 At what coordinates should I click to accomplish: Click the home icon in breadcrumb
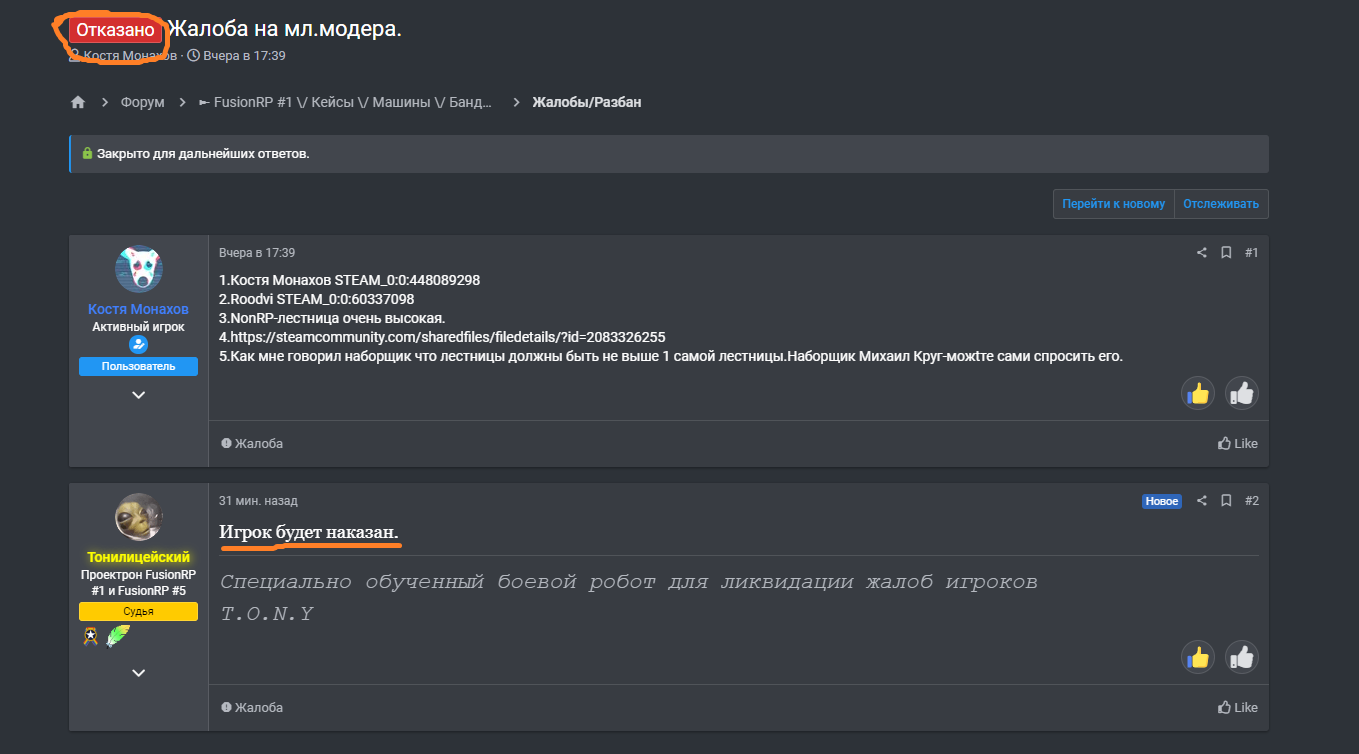pyautogui.click(x=78, y=102)
